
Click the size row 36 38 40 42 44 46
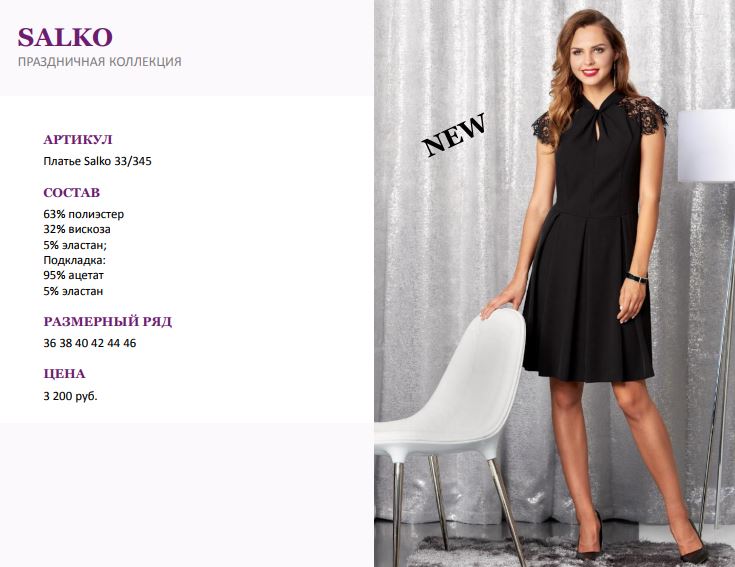coord(90,343)
